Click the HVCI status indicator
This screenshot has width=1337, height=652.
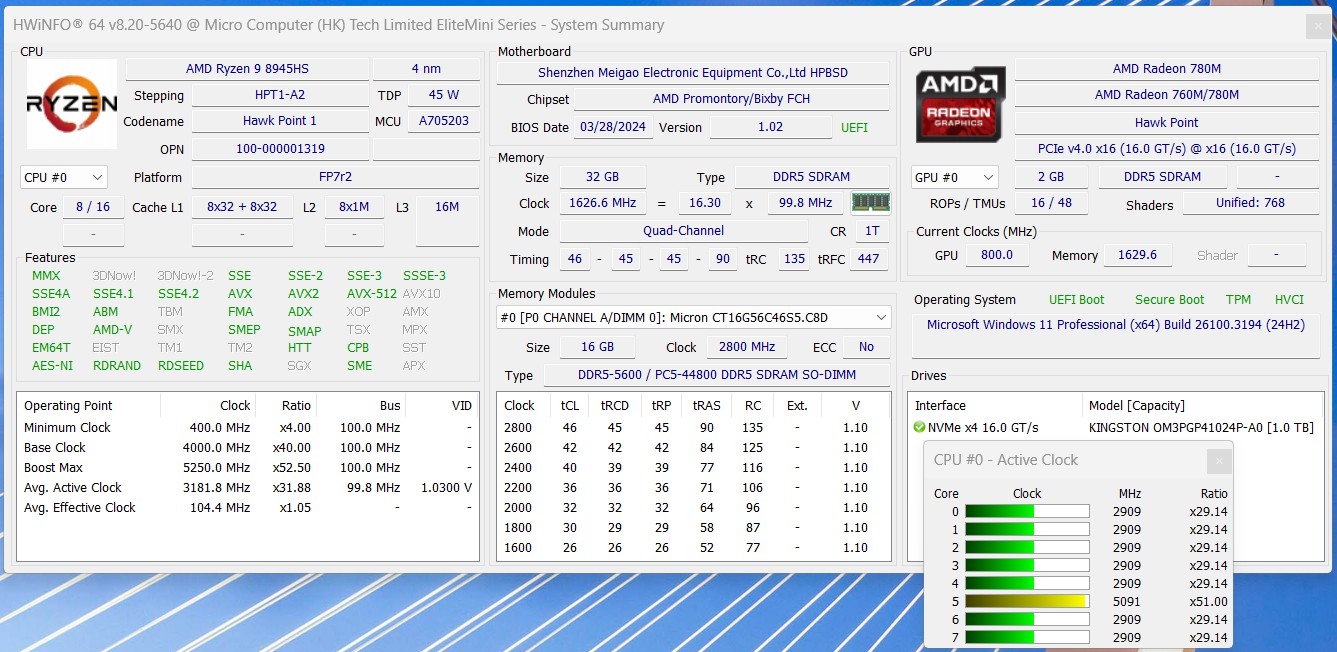tap(1289, 300)
